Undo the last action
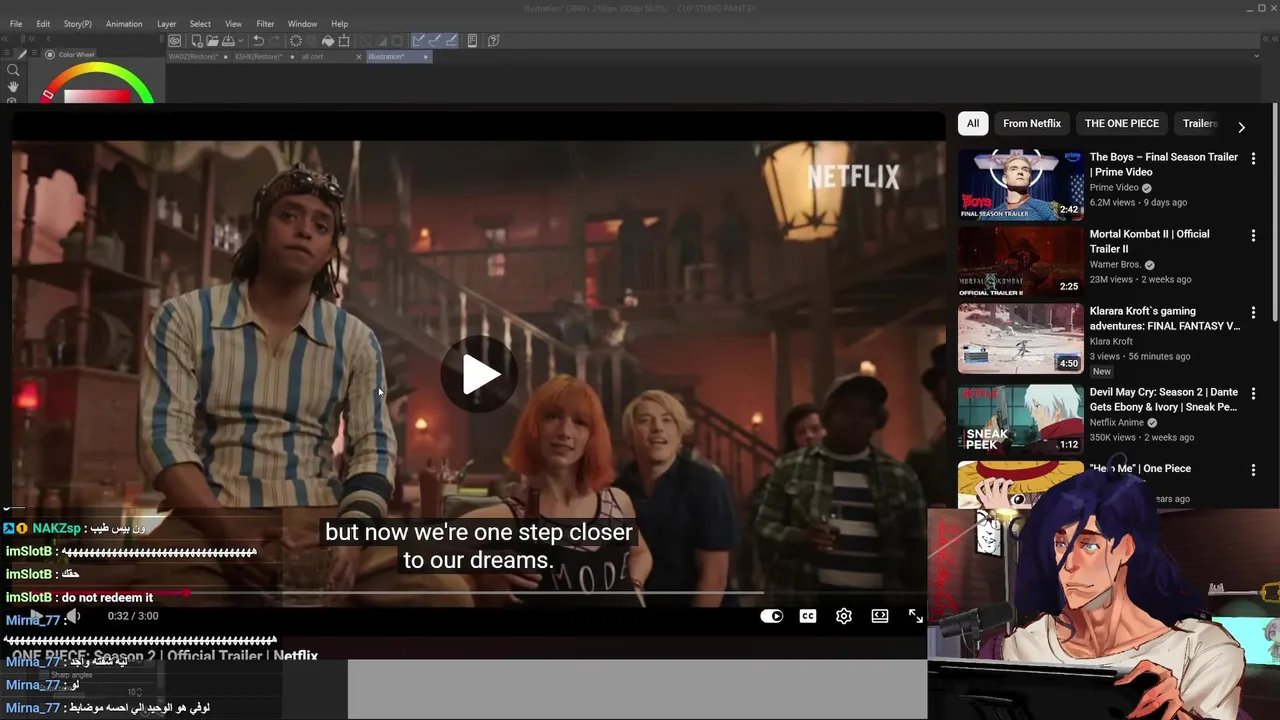 [258, 41]
